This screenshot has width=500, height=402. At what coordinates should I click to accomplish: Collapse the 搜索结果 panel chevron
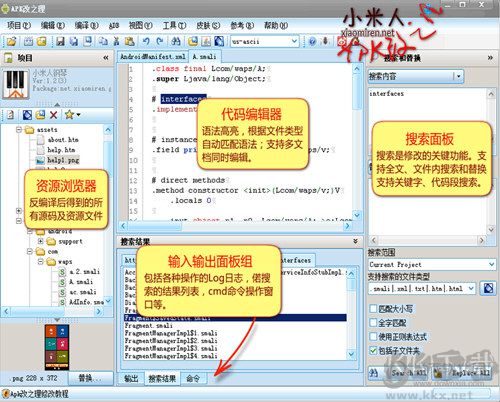click(x=356, y=241)
